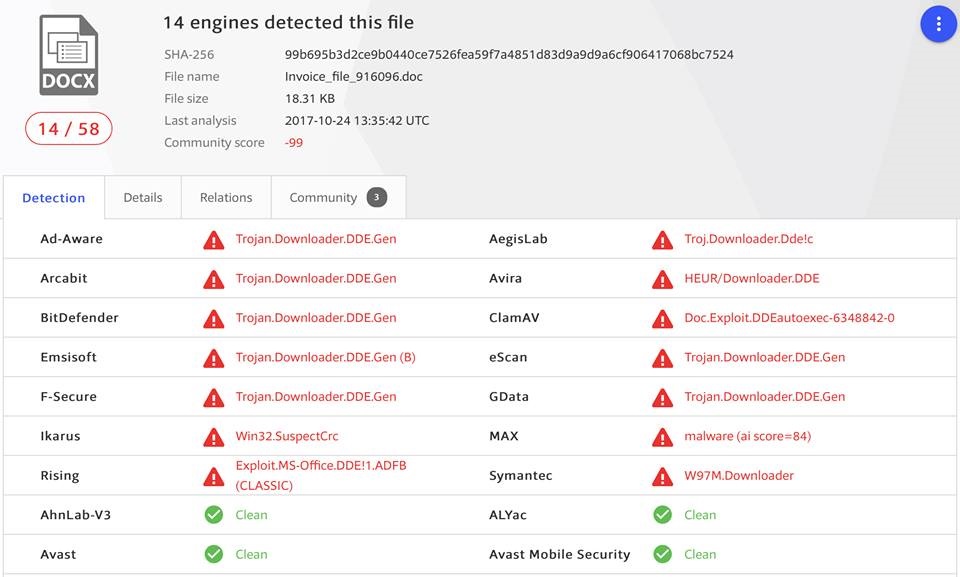960x577 pixels.
Task: Click the Ad-Aware engine name
Action: (x=72, y=239)
